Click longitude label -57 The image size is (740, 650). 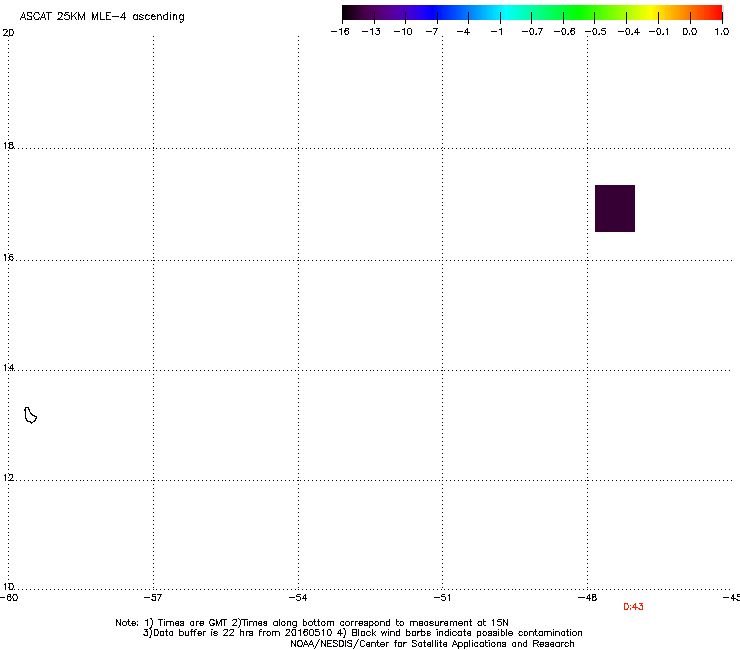(153, 598)
